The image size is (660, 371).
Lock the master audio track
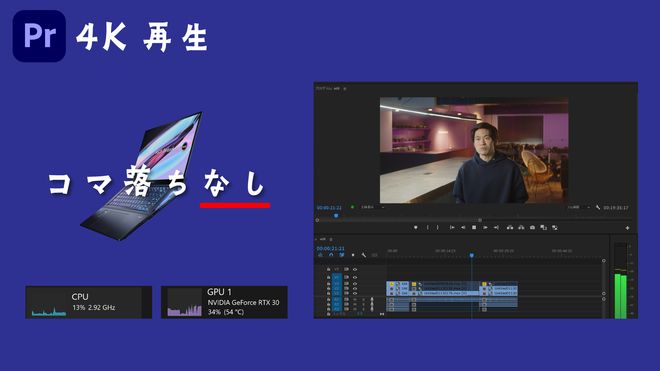pyautogui.click(x=329, y=314)
